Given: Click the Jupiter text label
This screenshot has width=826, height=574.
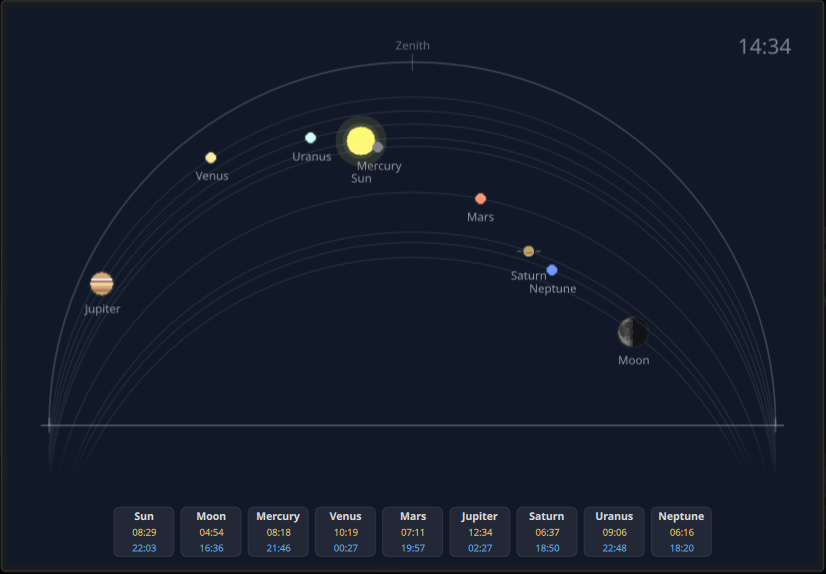Looking at the screenshot, I should click(x=102, y=309).
